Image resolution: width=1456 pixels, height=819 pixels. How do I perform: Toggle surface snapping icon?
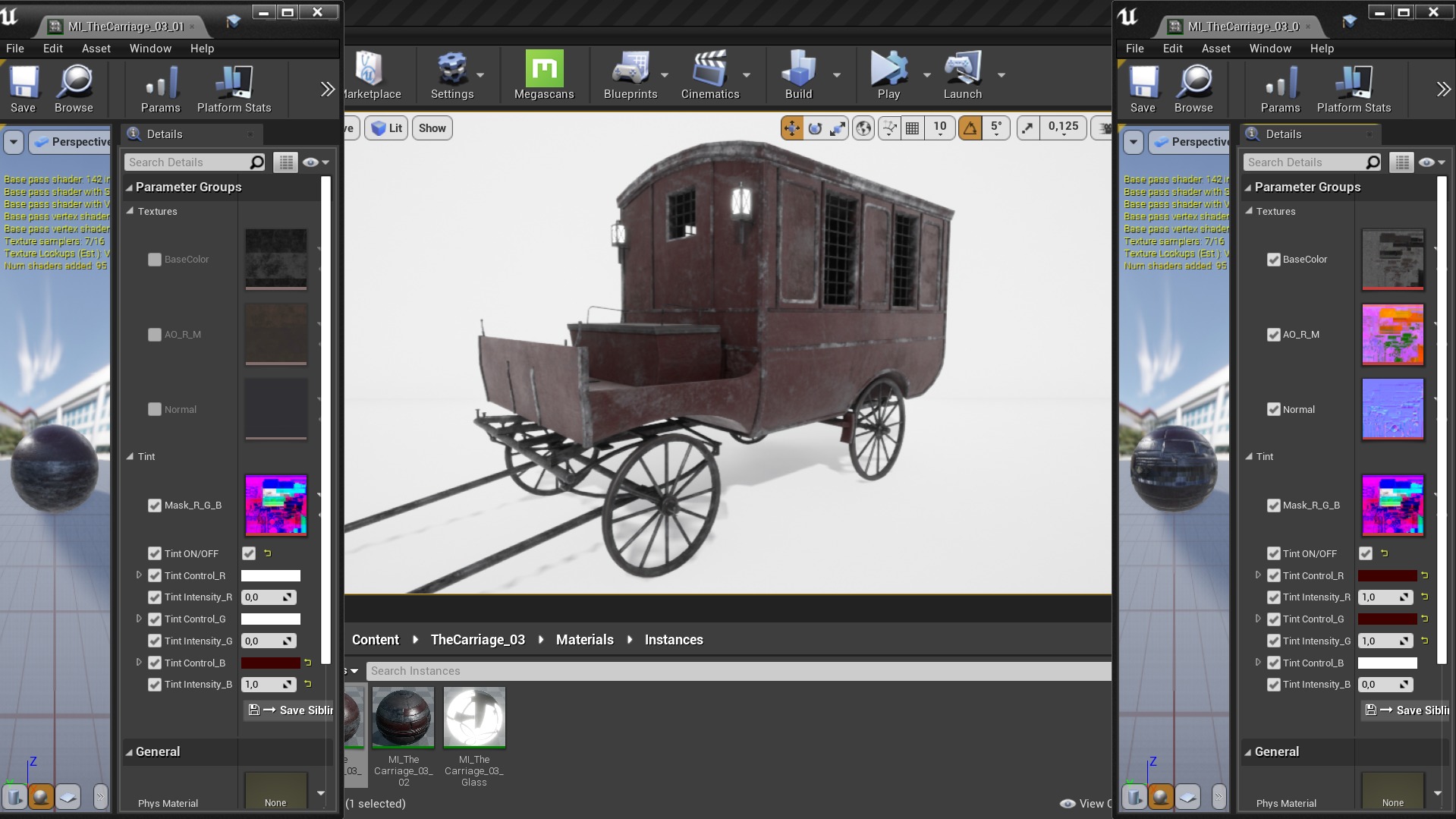(x=889, y=128)
